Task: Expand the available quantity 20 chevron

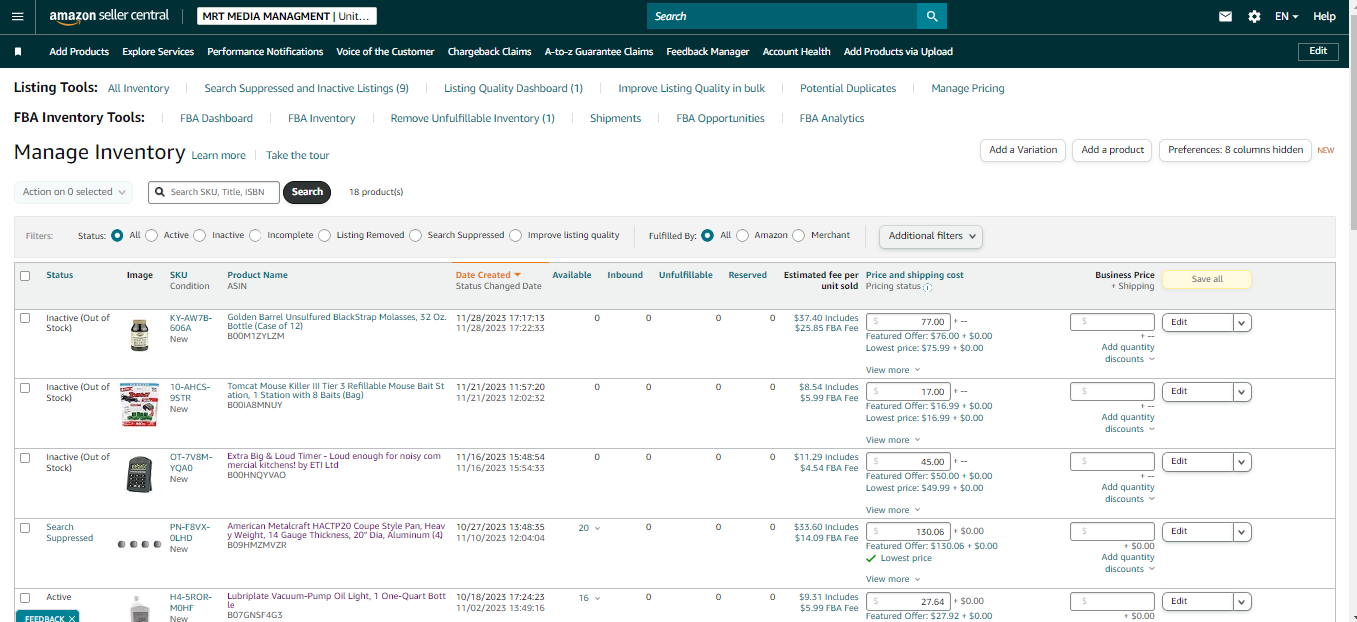Action: (x=598, y=528)
